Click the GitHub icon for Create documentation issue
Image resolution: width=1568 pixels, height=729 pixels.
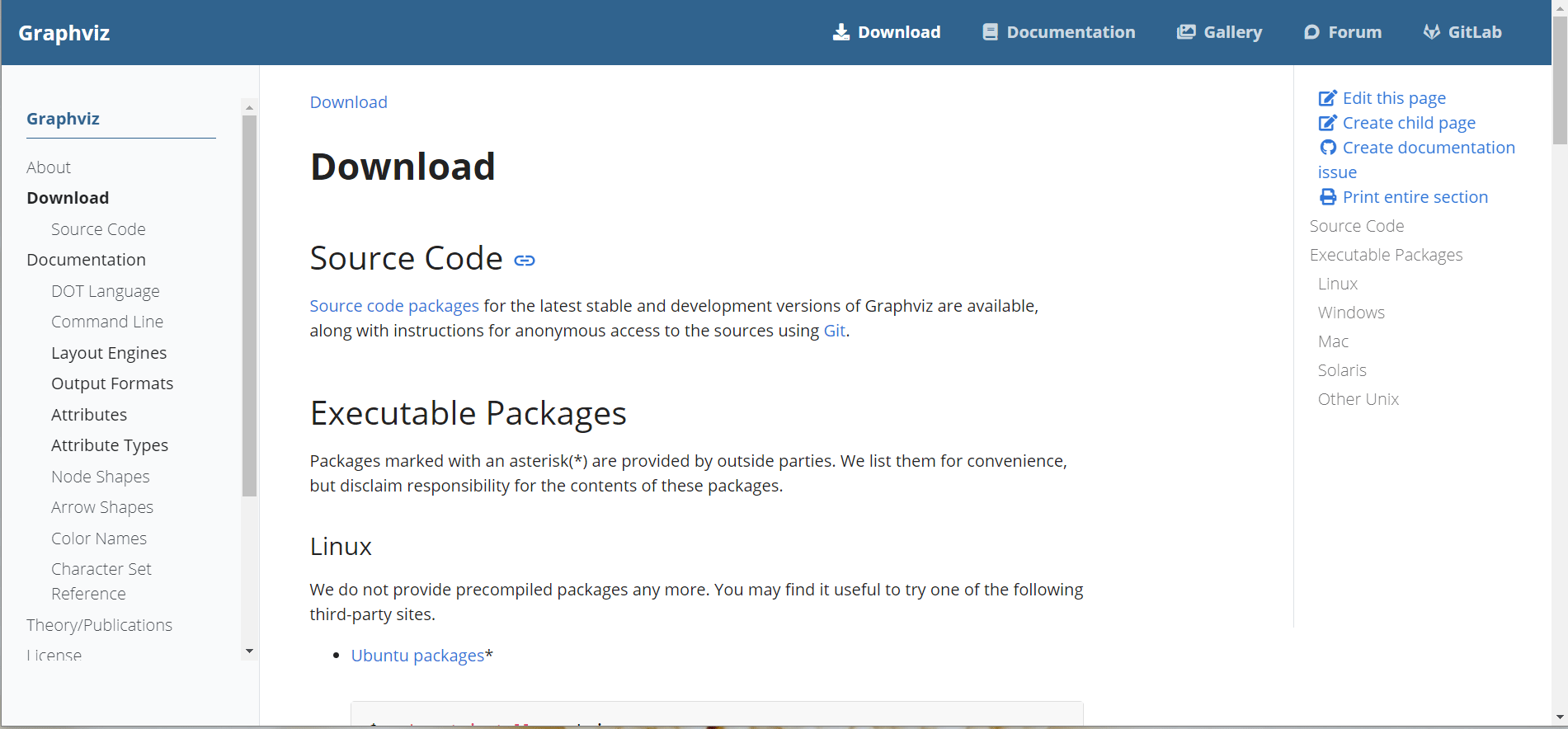pyautogui.click(x=1327, y=148)
